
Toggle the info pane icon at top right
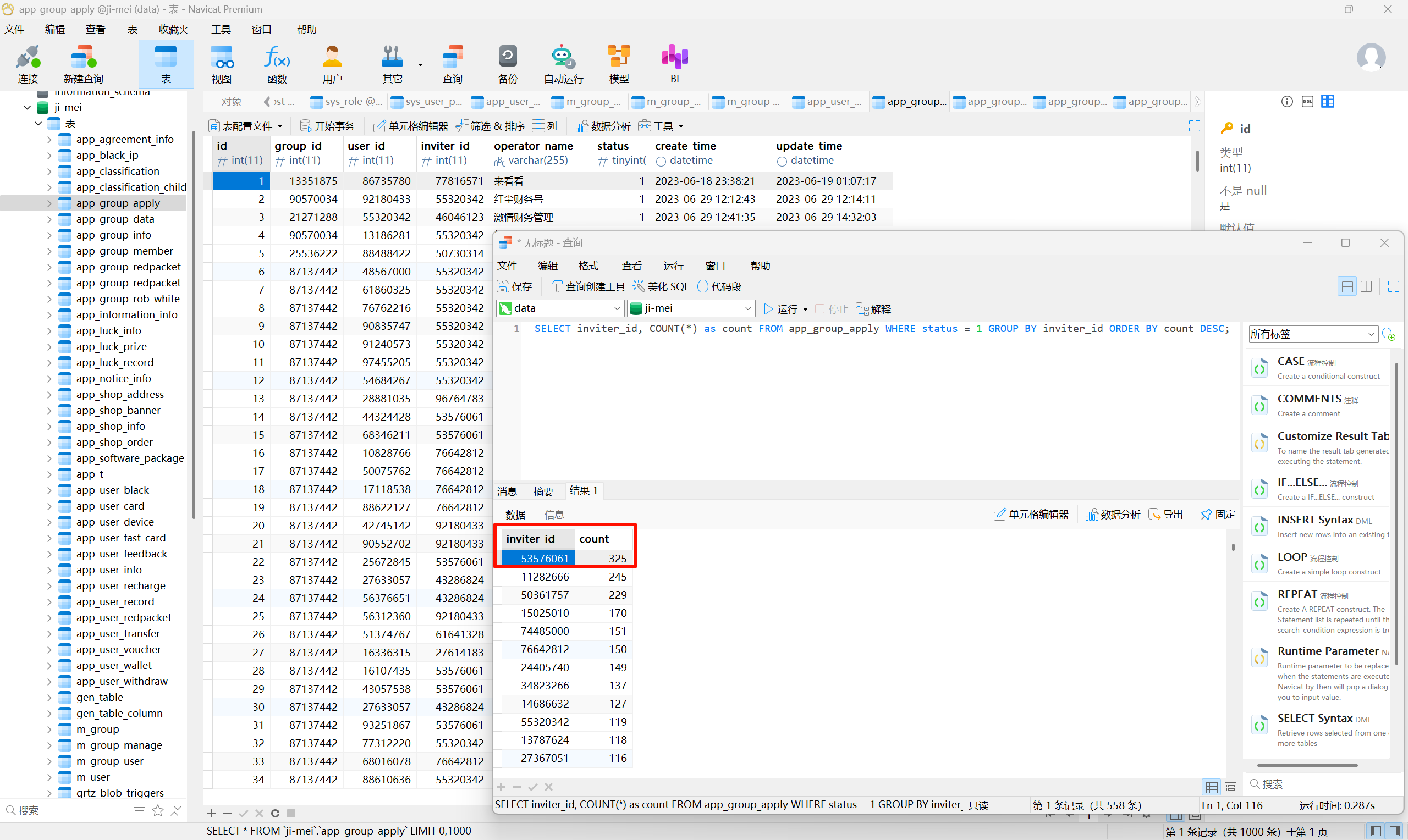click(1287, 101)
